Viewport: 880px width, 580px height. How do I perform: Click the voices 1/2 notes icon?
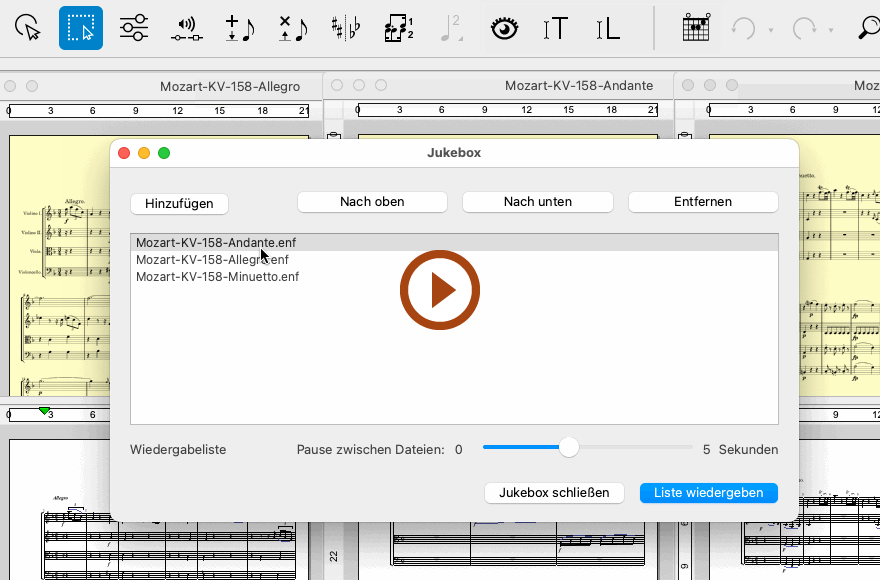pyautogui.click(x=399, y=29)
